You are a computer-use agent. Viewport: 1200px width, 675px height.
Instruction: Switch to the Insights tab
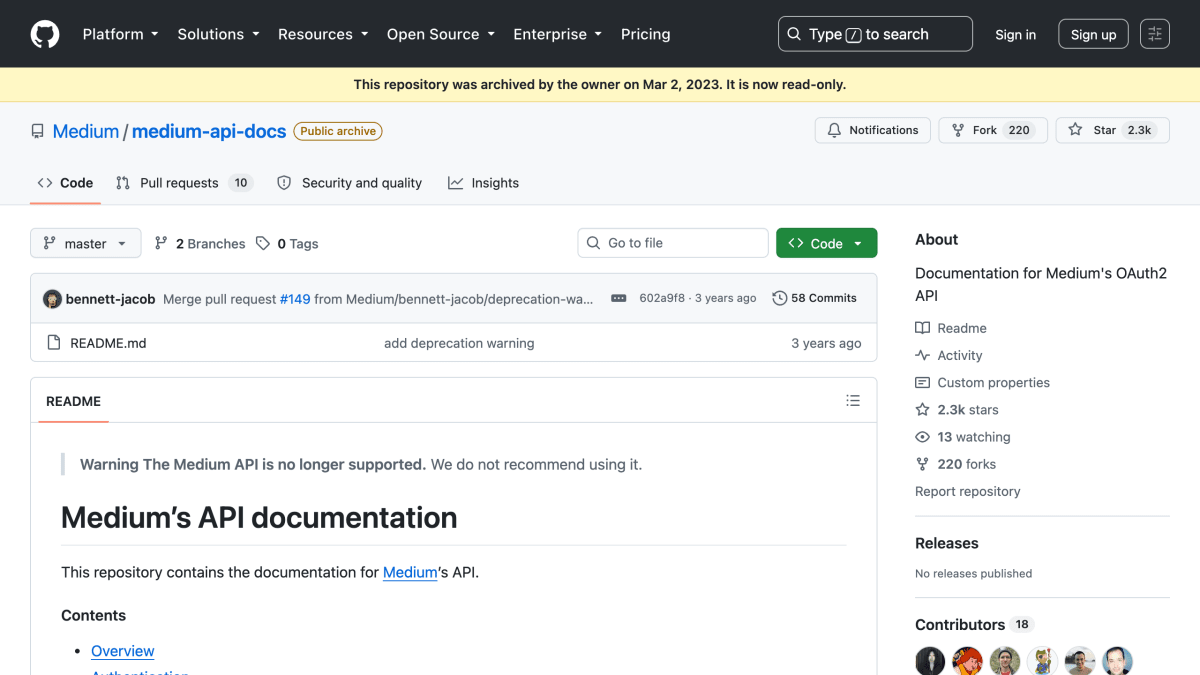pyautogui.click(x=483, y=183)
